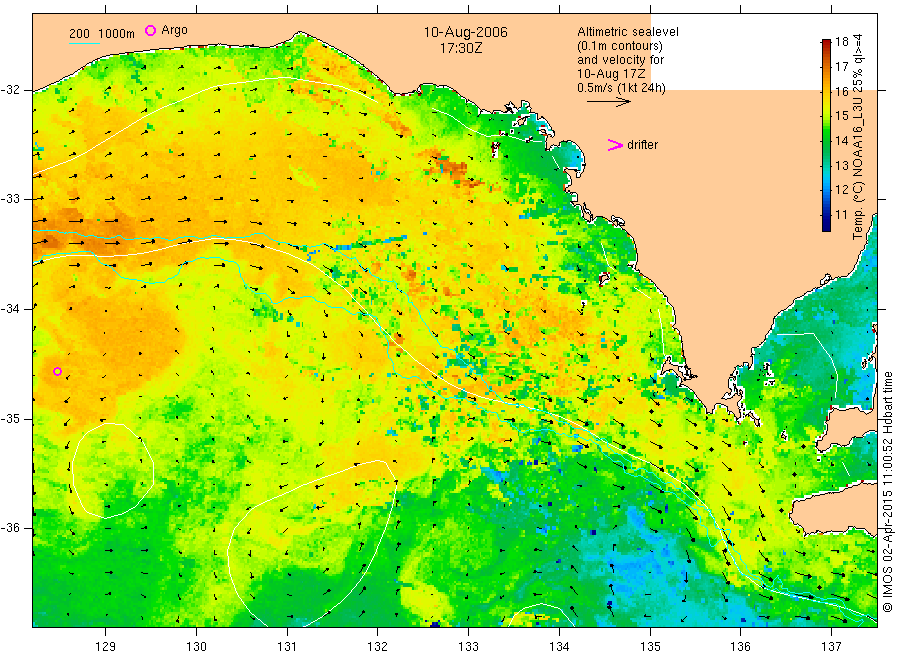The width and height of the screenshot is (900, 660).
Task: Click the -32 latitude axis label
Action: click(x=10, y=90)
